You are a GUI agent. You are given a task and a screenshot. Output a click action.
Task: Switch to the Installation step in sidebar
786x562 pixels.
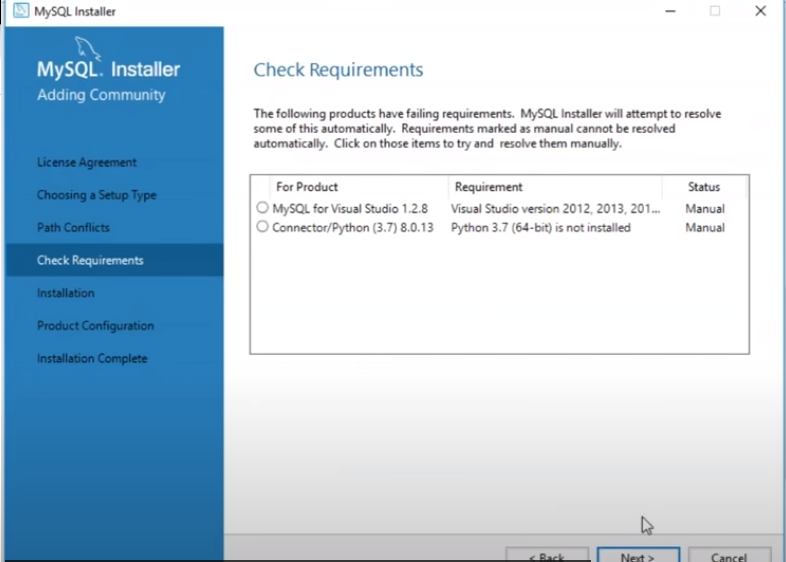click(66, 293)
